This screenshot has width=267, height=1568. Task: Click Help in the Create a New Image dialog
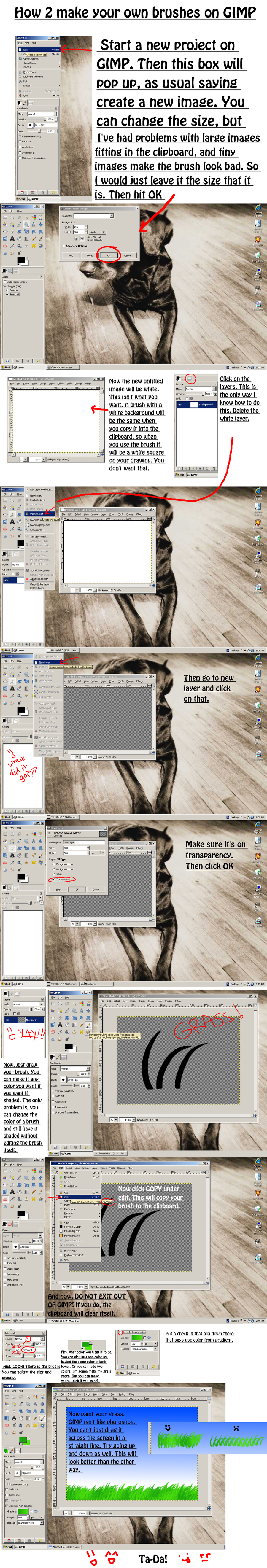click(71, 256)
